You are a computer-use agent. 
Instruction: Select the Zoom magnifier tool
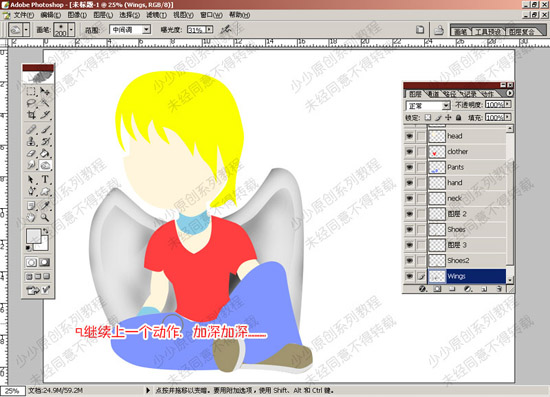[x=45, y=217]
